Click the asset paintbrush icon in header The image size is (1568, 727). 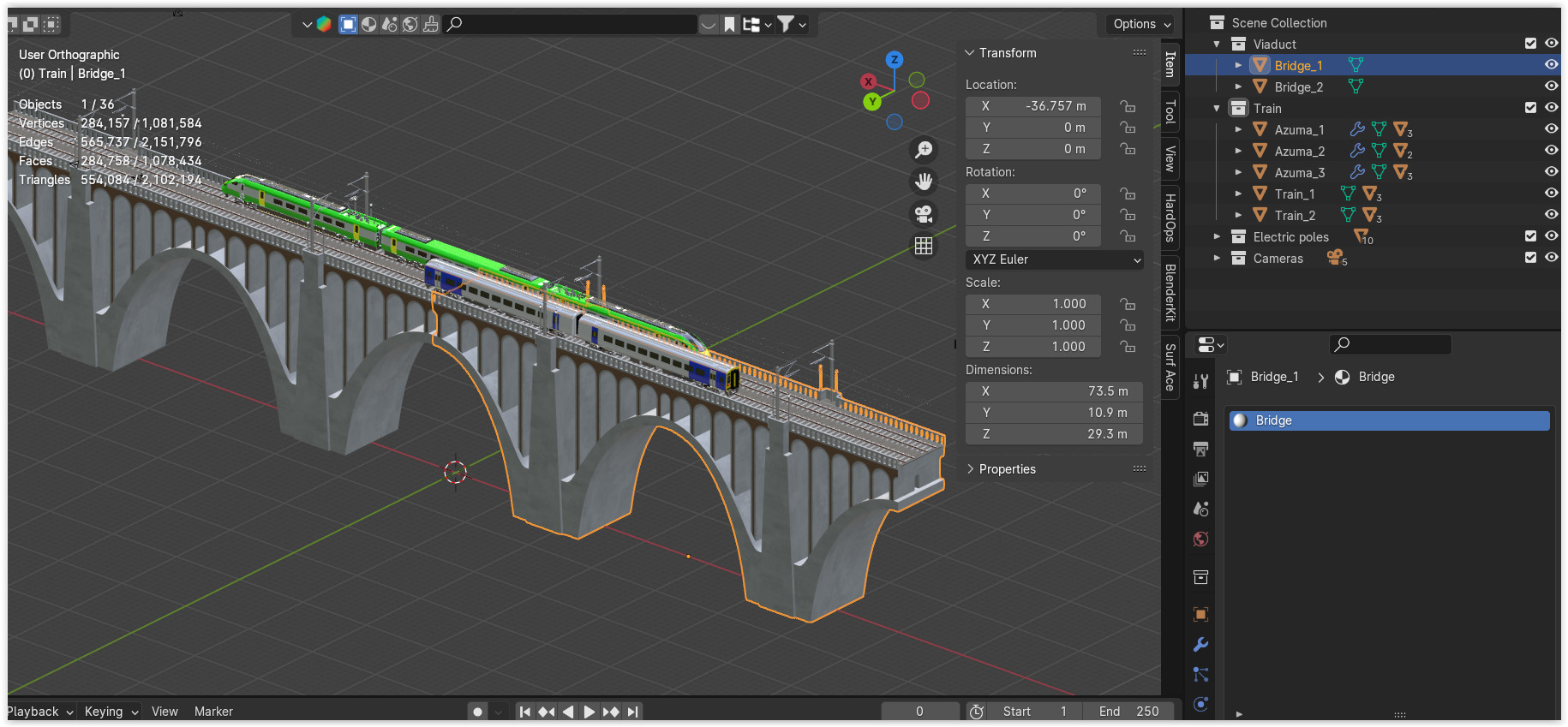coord(431,24)
